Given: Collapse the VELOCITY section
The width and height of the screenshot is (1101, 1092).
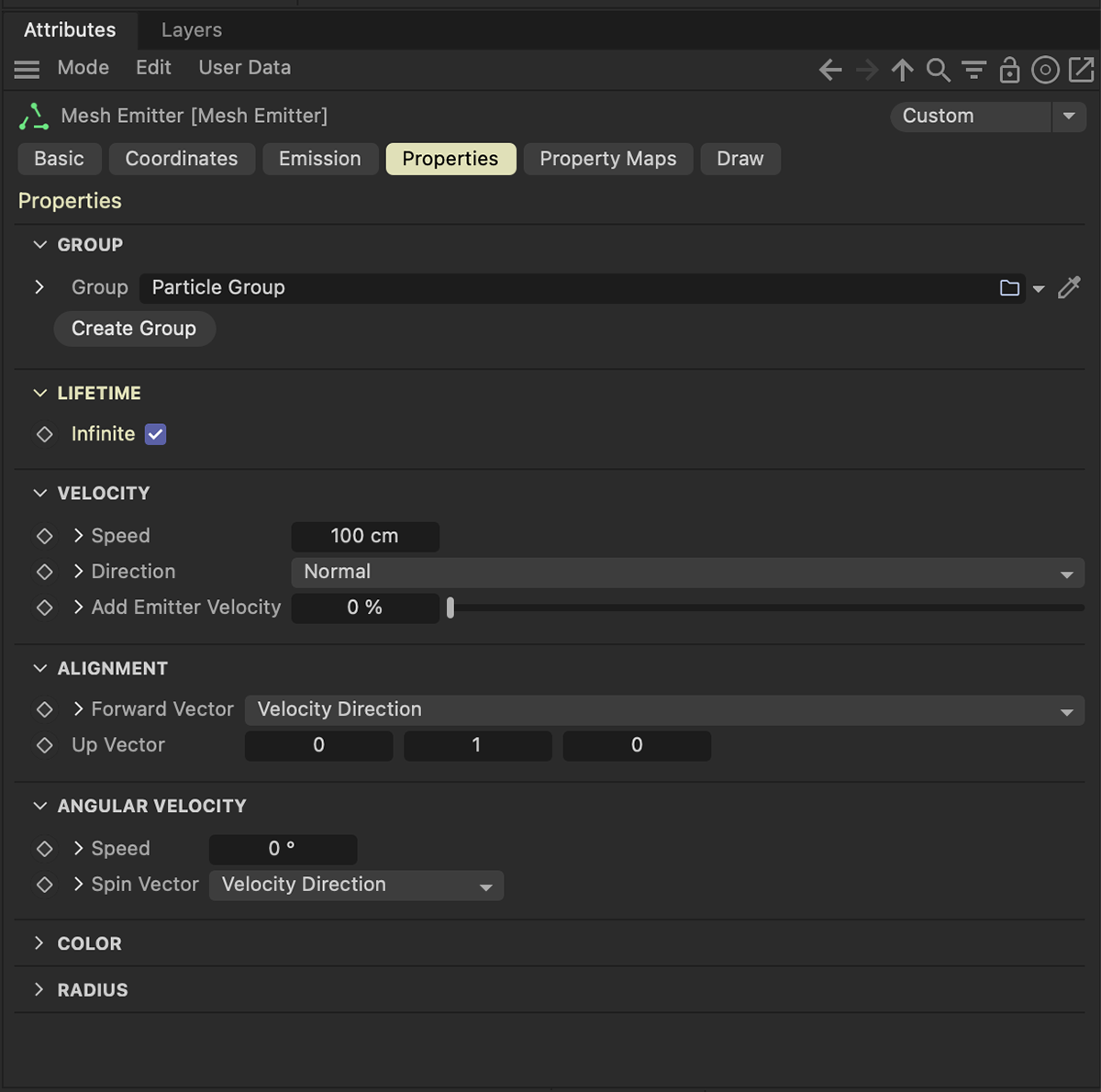Looking at the screenshot, I should 39,493.
